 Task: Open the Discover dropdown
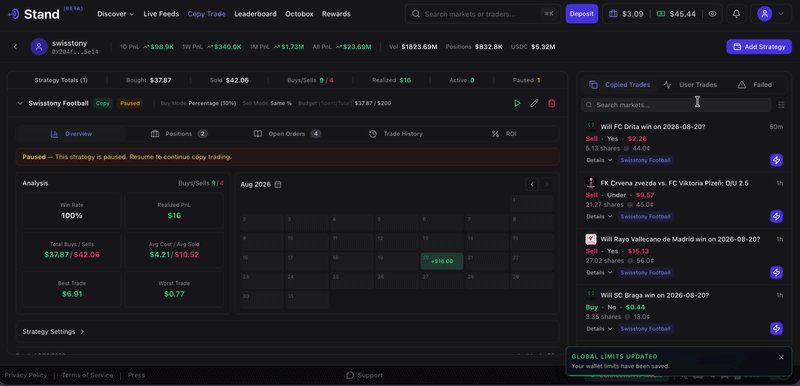116,14
